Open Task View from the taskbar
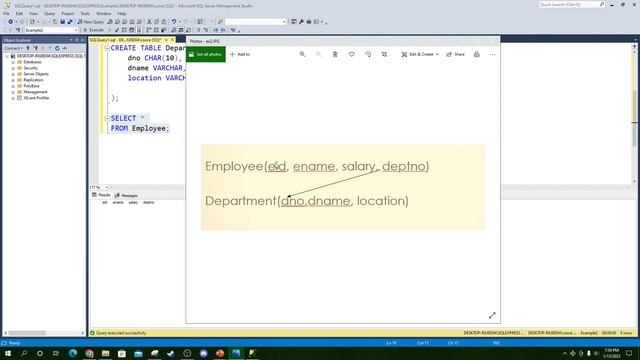This screenshot has width=640, height=360. point(56,353)
